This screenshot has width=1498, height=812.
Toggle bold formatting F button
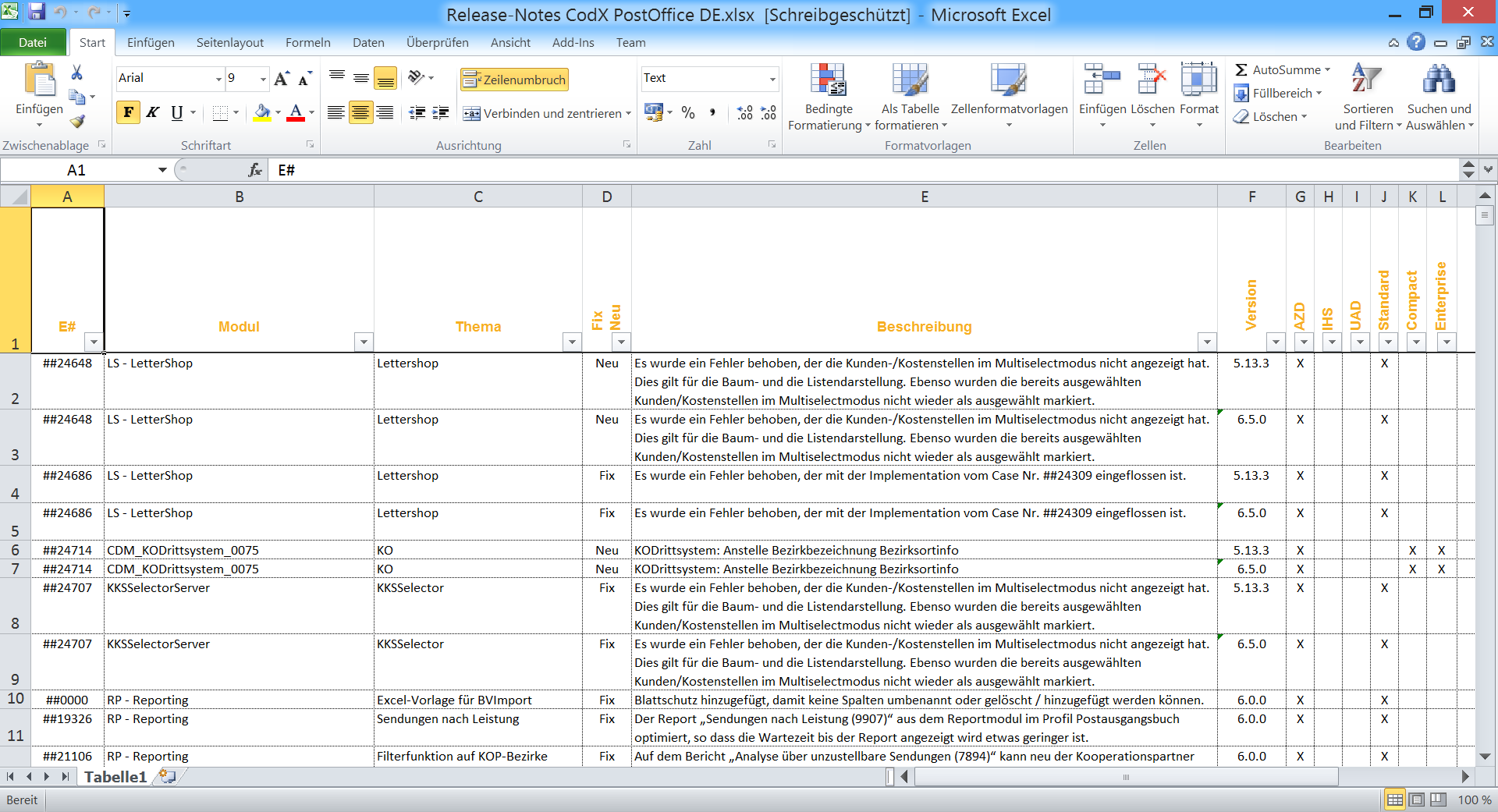pyautogui.click(x=129, y=112)
